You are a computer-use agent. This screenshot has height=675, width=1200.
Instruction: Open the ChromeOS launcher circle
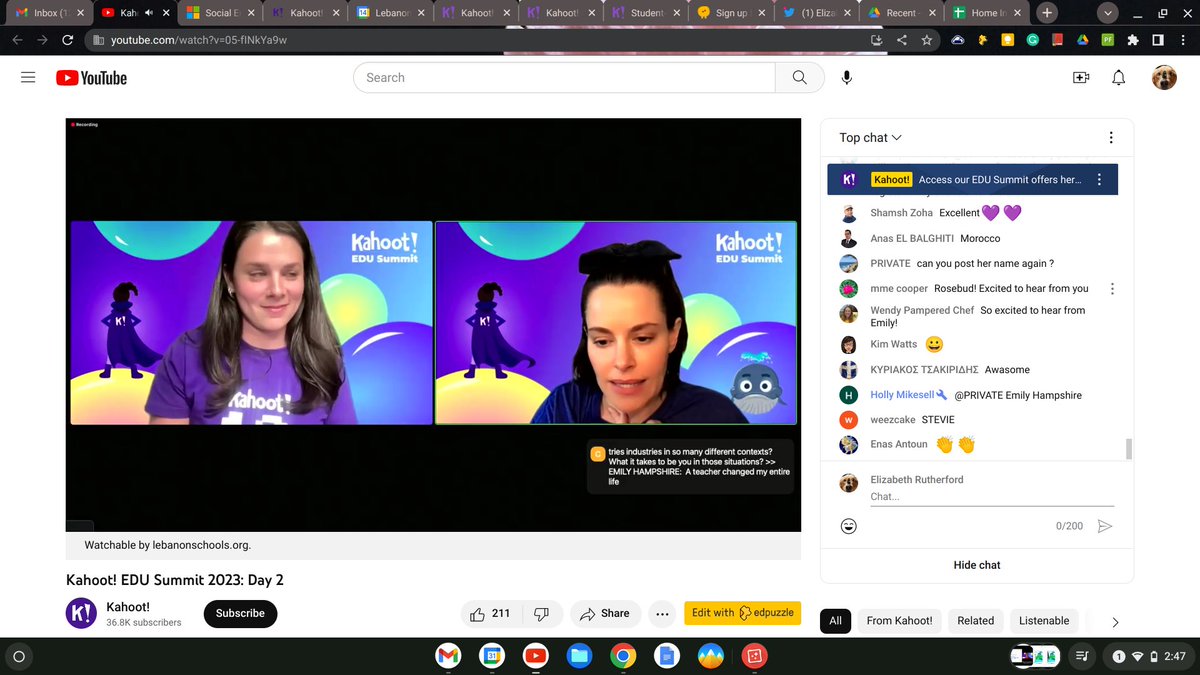pyautogui.click(x=19, y=656)
